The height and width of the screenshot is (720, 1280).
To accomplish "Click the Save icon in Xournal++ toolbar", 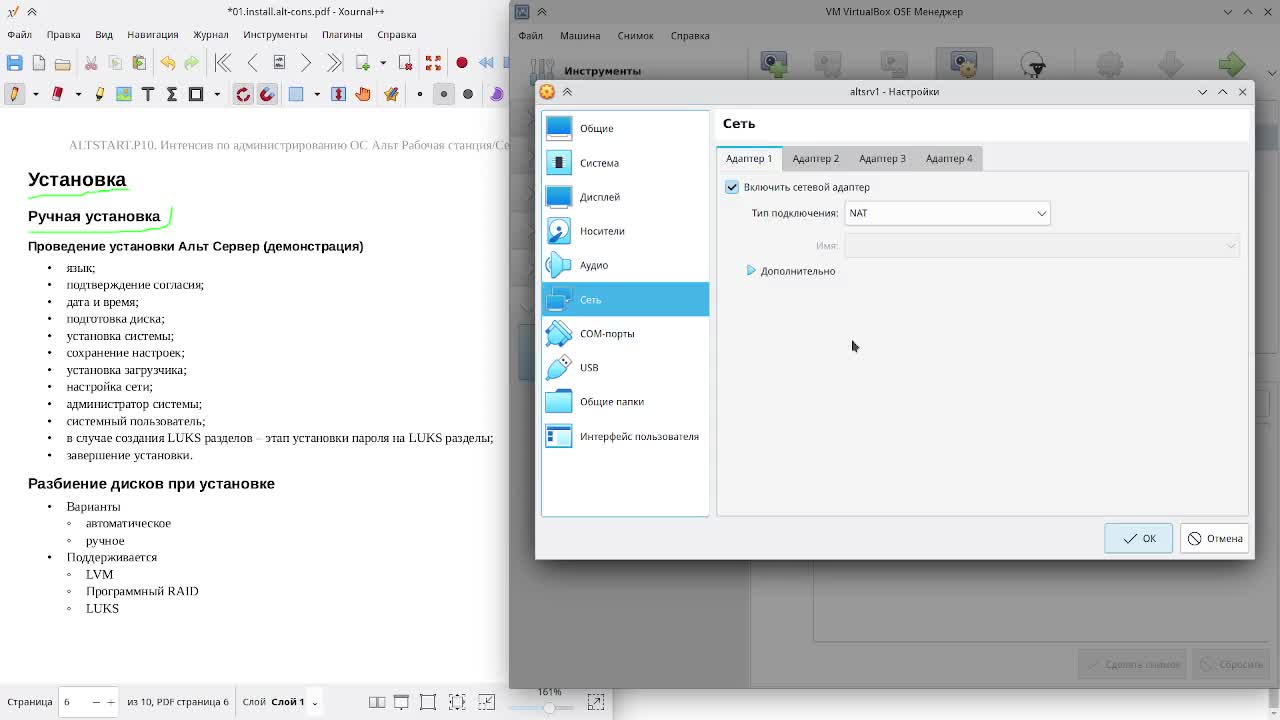I will point(14,63).
